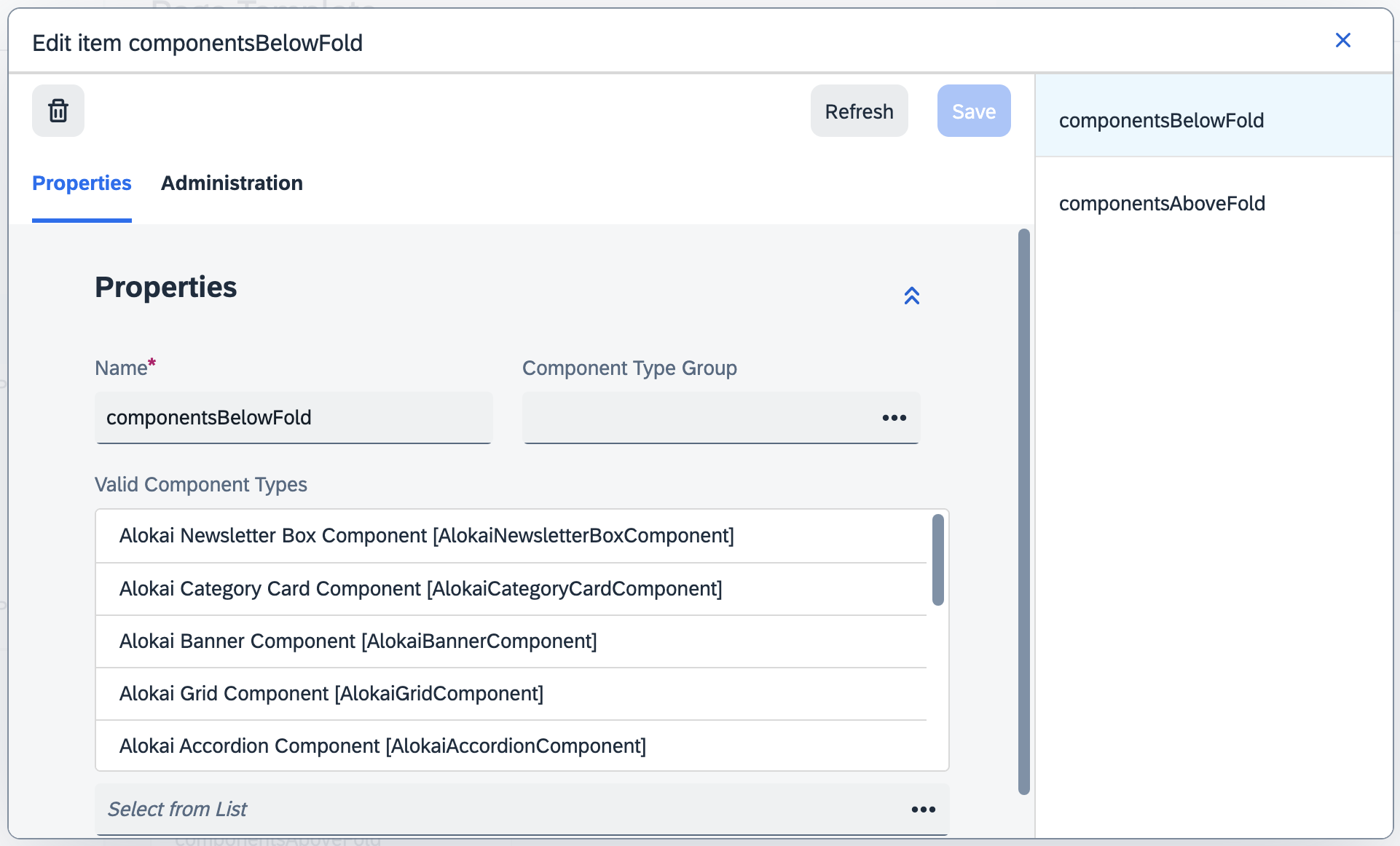1400x846 pixels.
Task: Select componentsBelowFold in the right sidebar
Action: click(1162, 120)
